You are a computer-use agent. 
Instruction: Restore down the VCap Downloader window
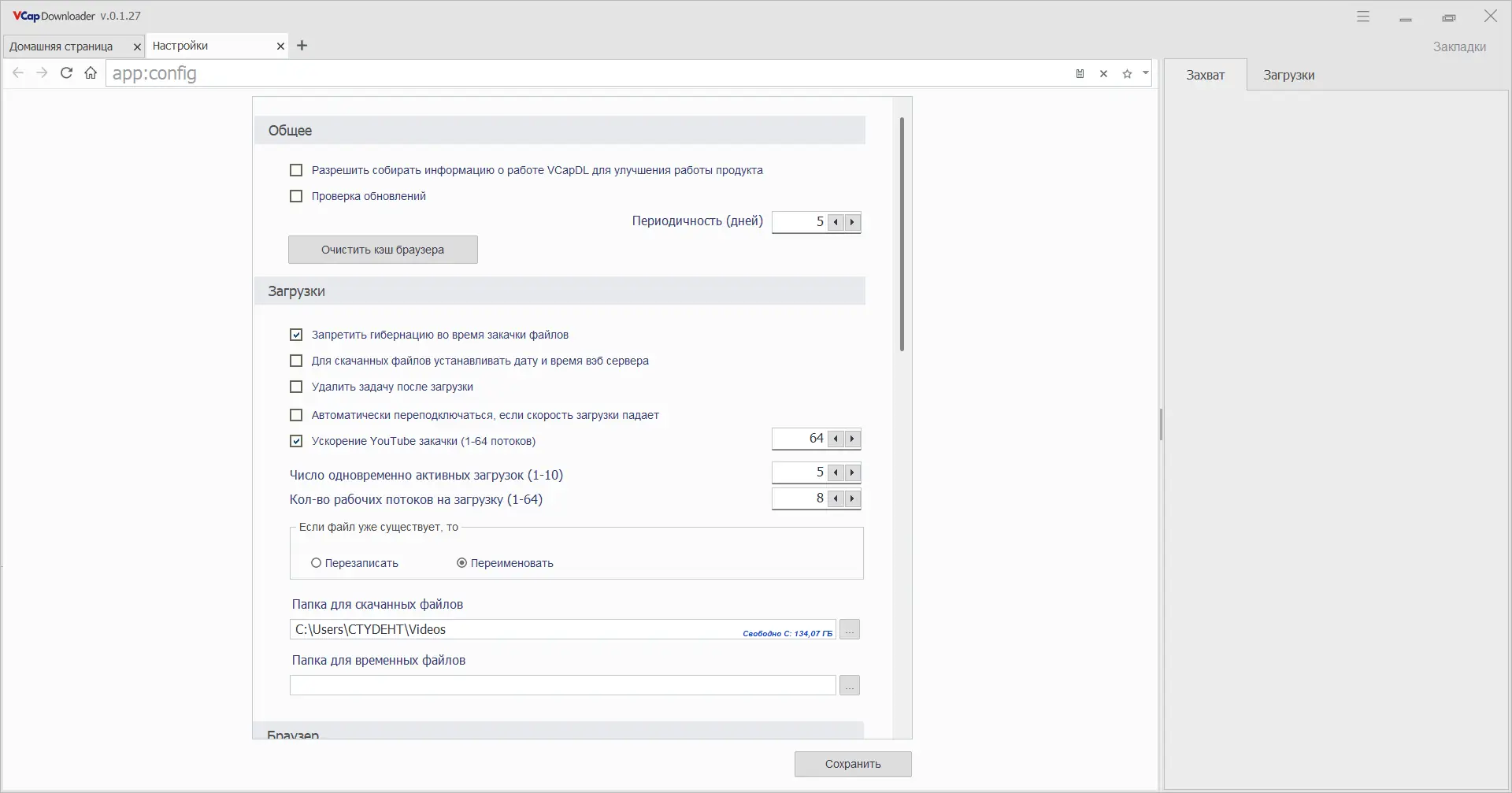(x=1448, y=17)
